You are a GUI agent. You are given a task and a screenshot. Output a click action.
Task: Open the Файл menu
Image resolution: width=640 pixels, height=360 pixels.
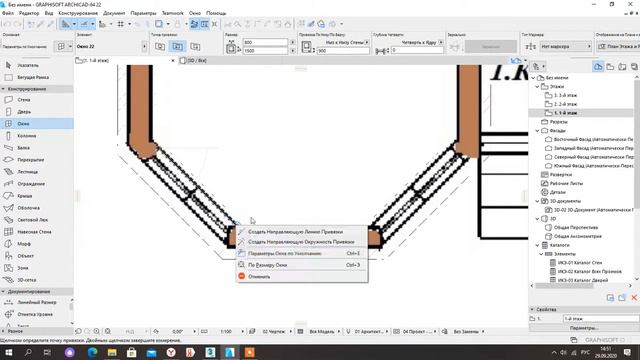[7, 13]
